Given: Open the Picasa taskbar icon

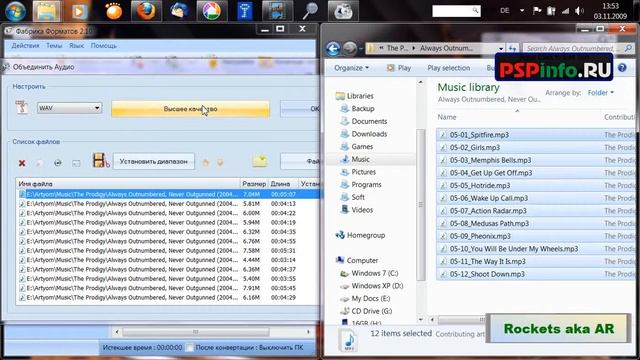Looking at the screenshot, I should pyautogui.click(x=211, y=11).
